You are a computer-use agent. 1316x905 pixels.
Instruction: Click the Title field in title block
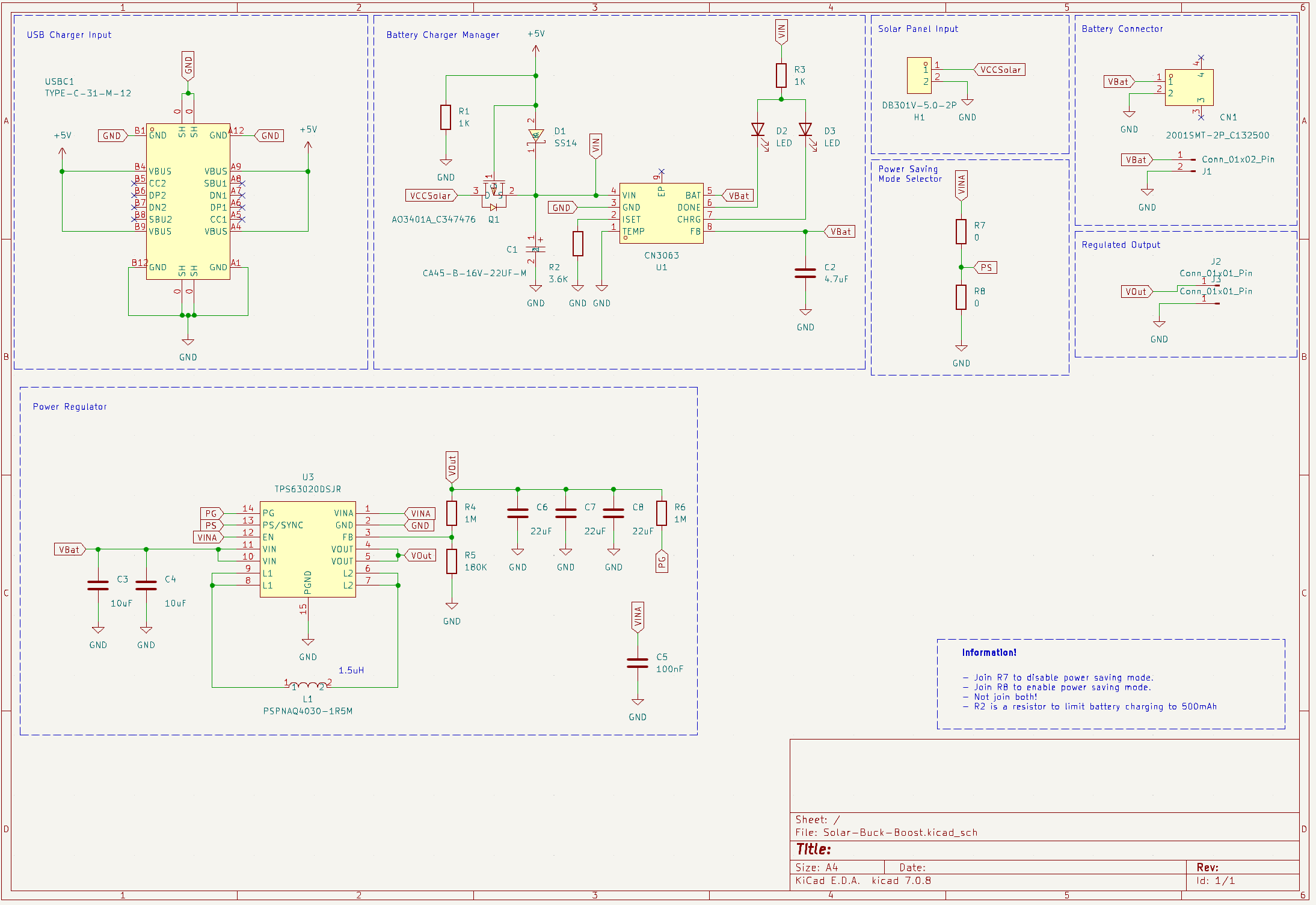click(813, 849)
